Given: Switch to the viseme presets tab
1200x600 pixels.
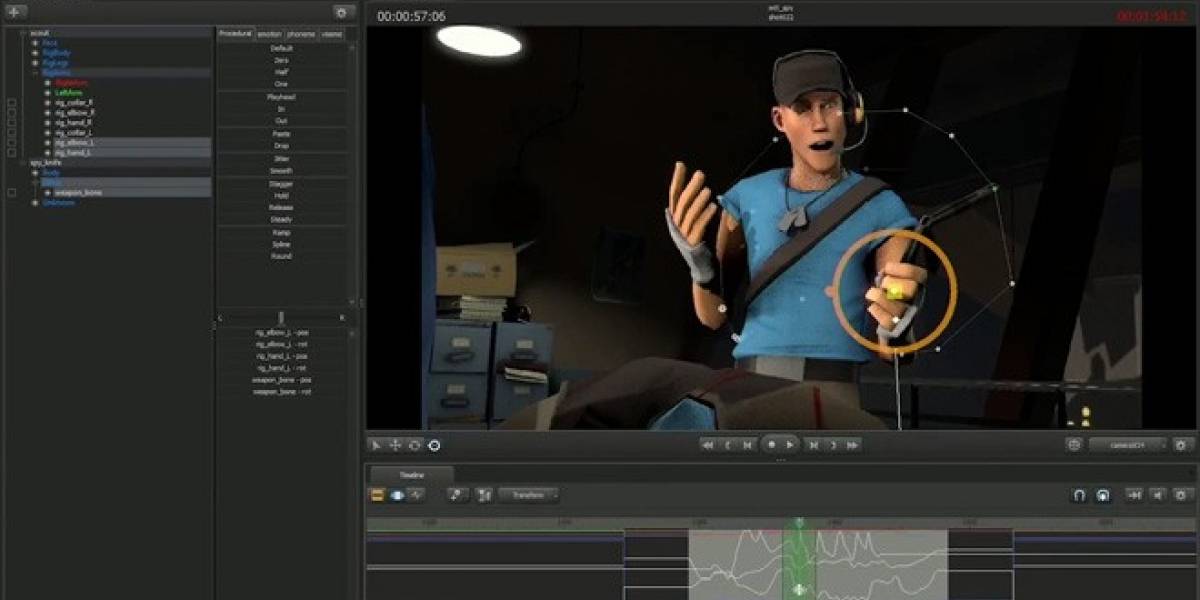Looking at the screenshot, I should (x=332, y=34).
